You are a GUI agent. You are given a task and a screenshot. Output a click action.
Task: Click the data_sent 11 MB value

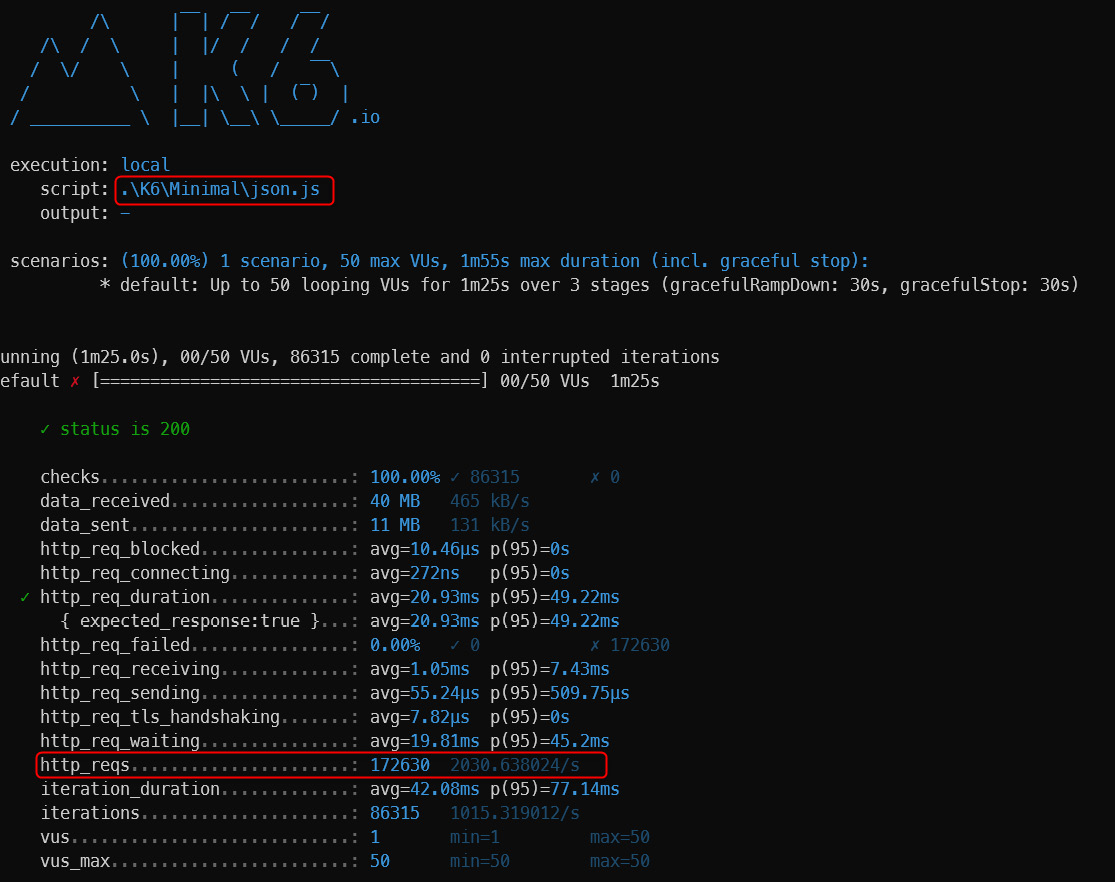tap(395, 525)
